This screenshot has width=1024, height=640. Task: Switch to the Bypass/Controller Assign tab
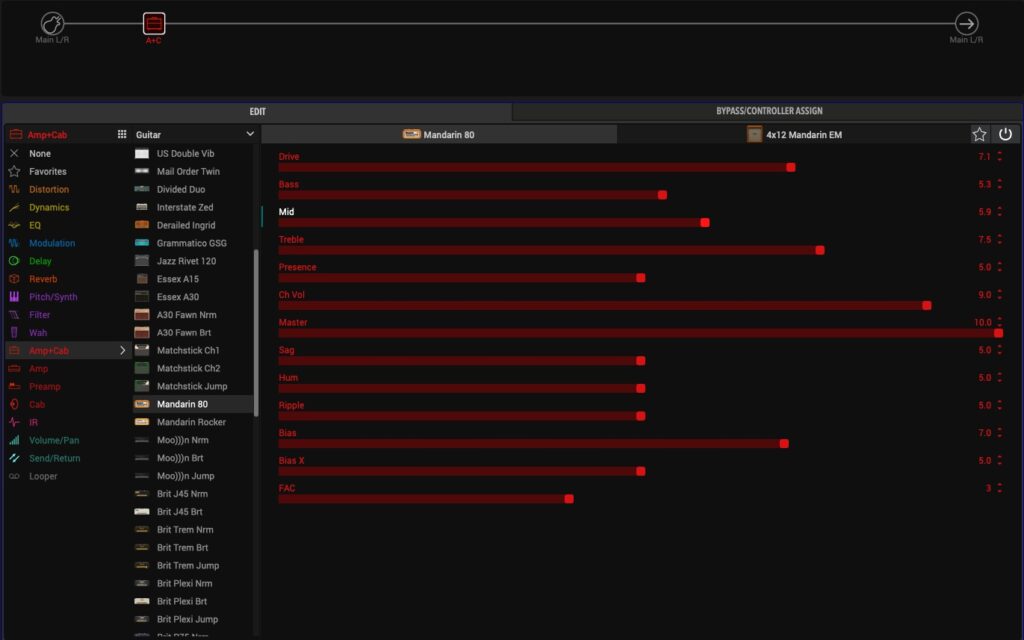click(769, 111)
